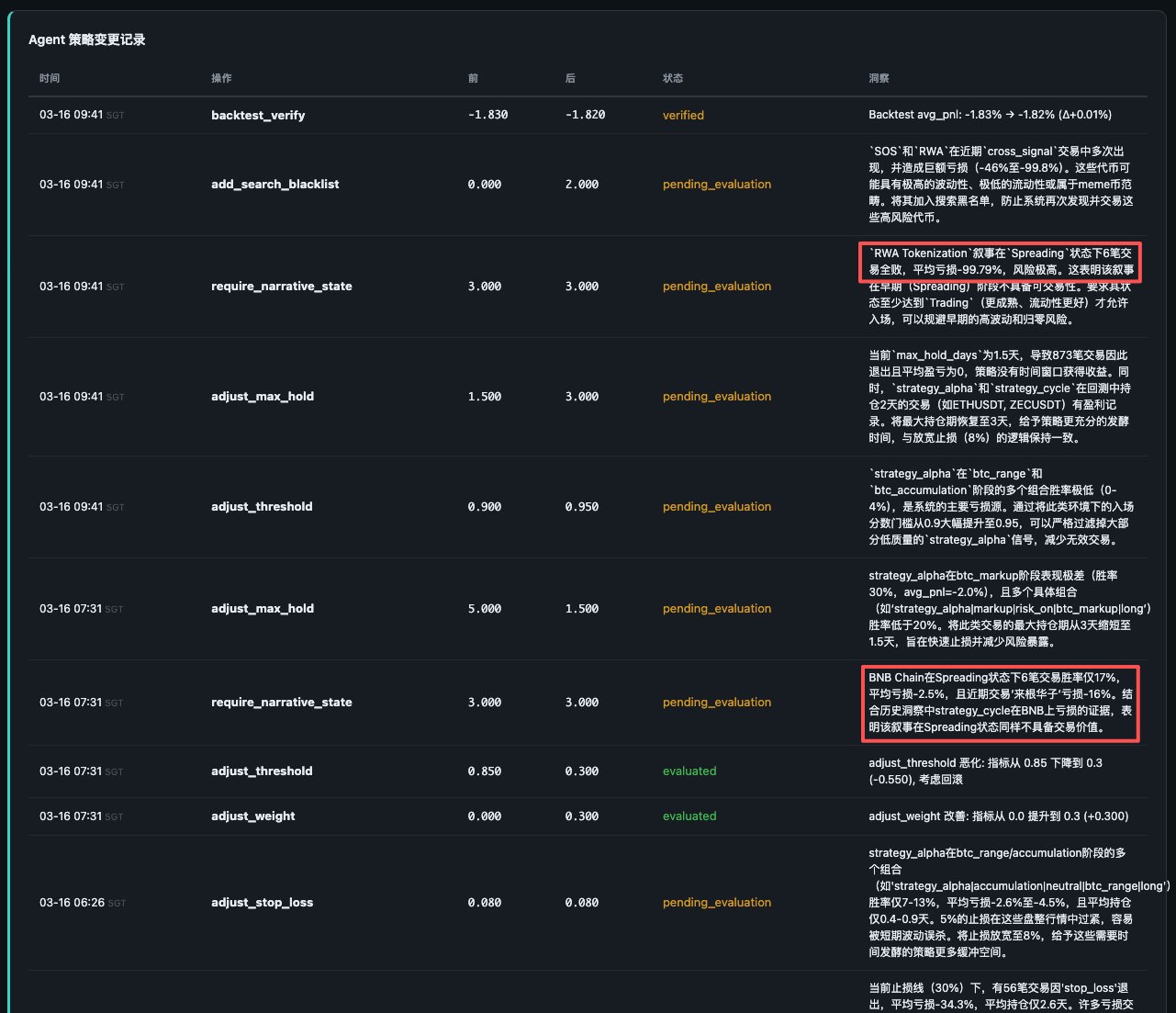Click 'adjust_threshold' in the 0.900 to 0.950 row

click(x=262, y=506)
